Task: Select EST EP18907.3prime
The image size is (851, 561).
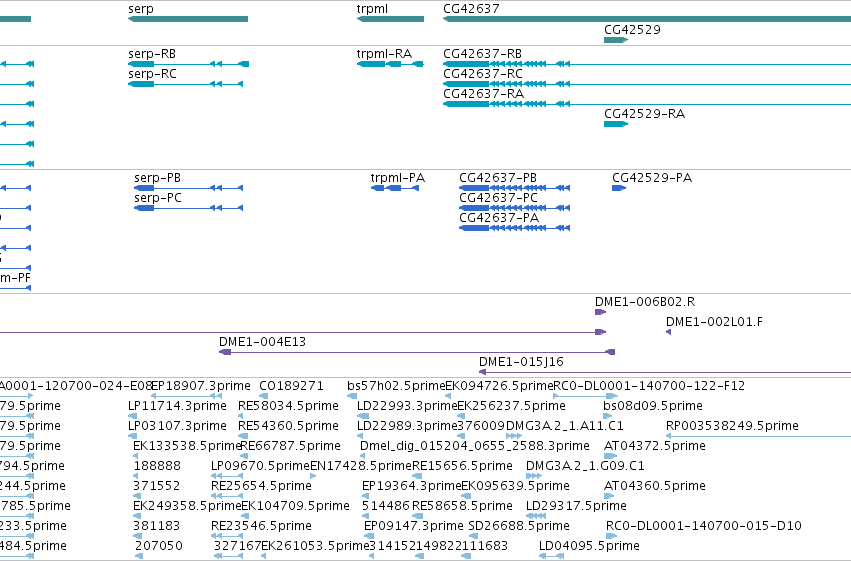Action: tap(201, 386)
